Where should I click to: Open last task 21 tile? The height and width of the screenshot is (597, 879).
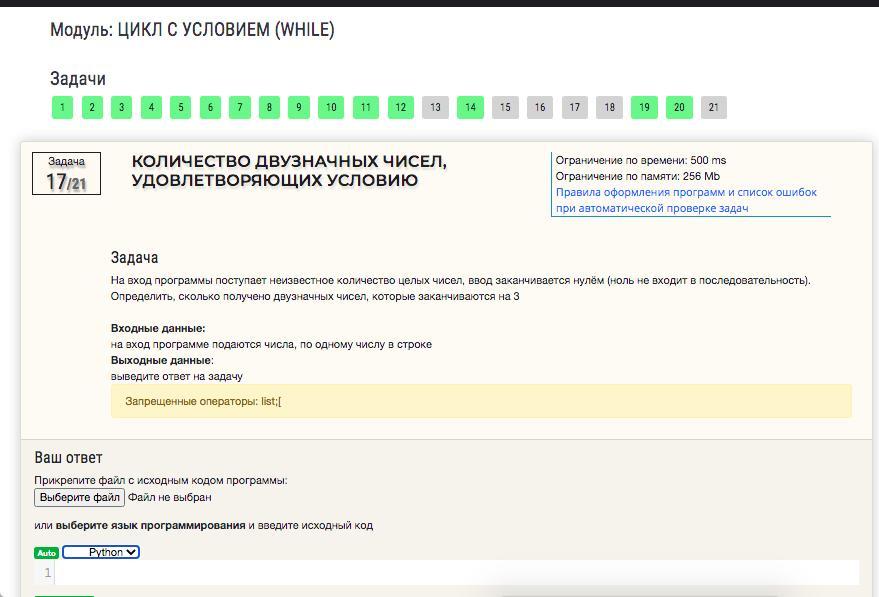click(x=713, y=107)
